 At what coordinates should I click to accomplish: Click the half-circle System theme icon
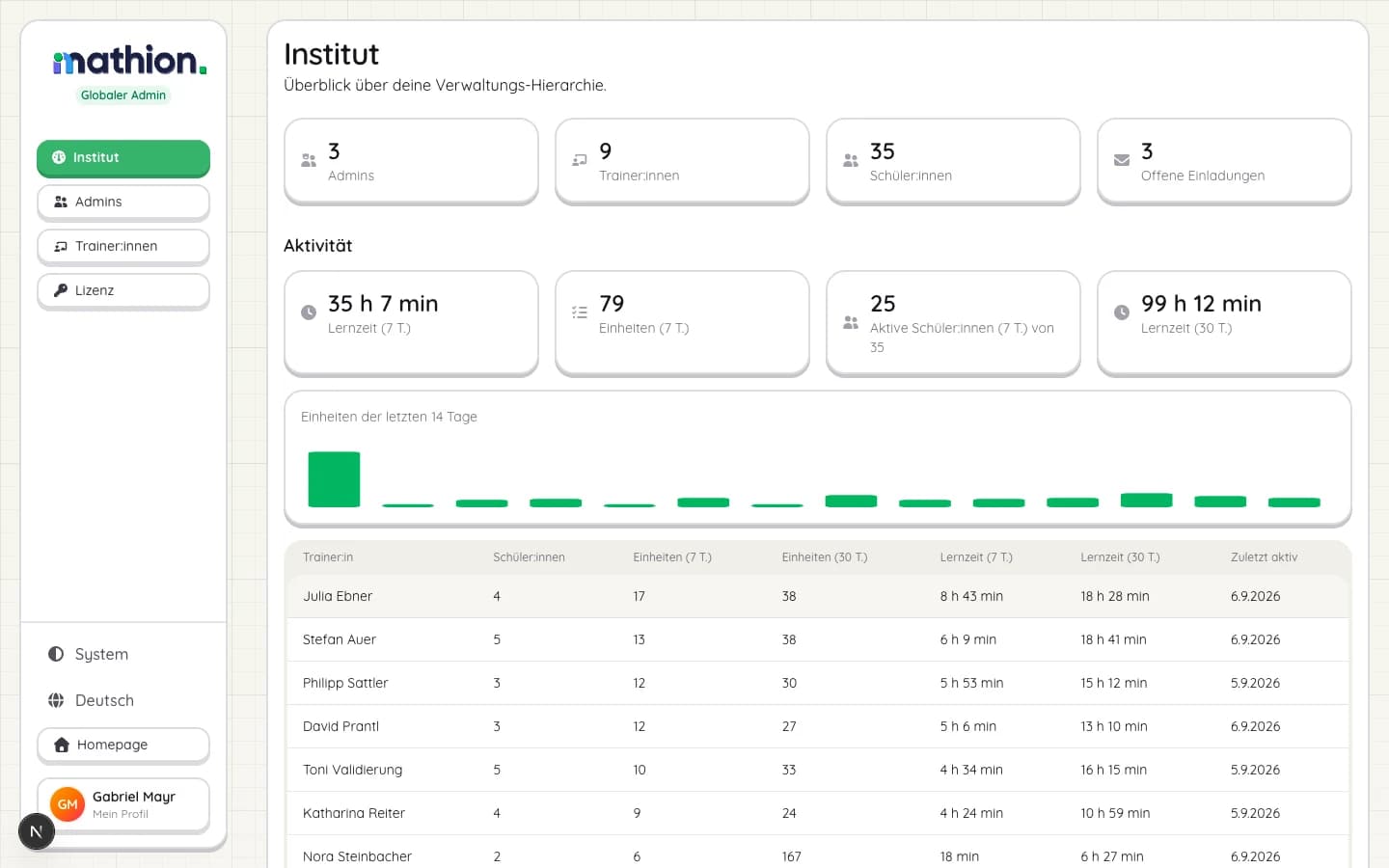(56, 654)
